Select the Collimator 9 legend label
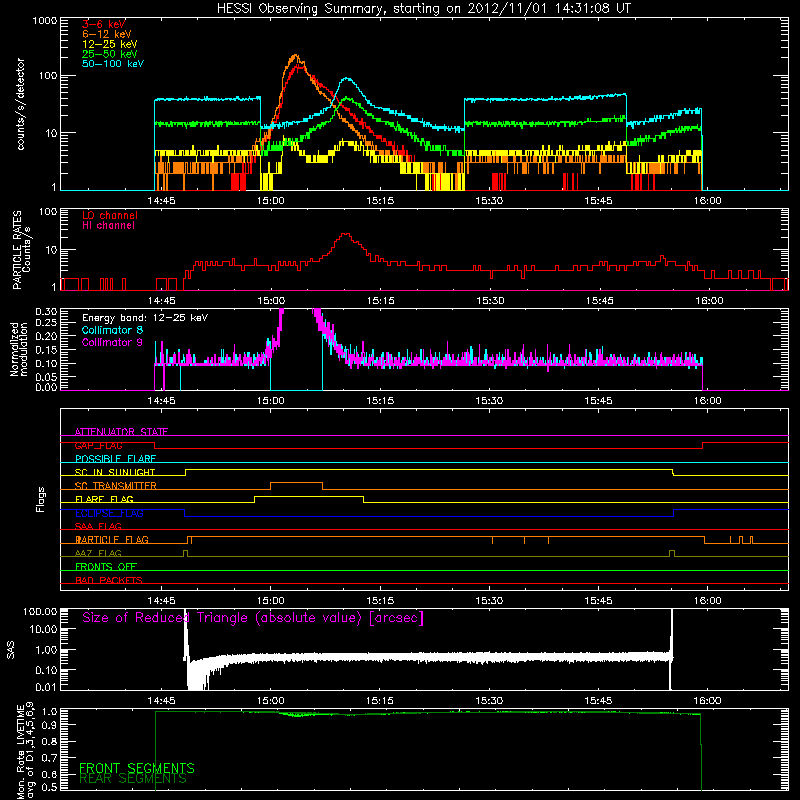 tap(112, 342)
